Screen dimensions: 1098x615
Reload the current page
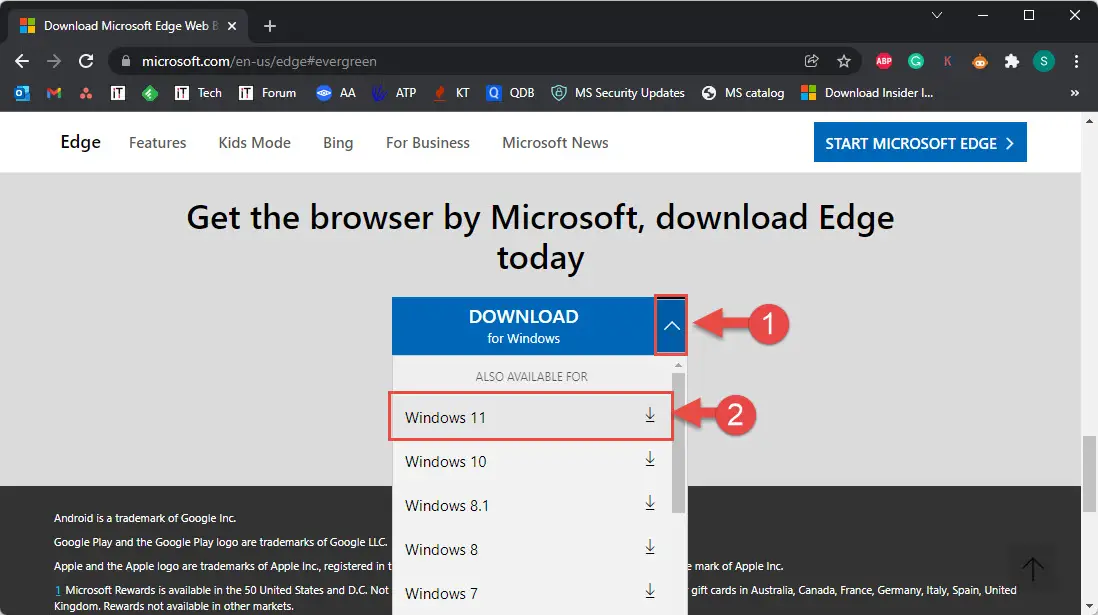86,62
